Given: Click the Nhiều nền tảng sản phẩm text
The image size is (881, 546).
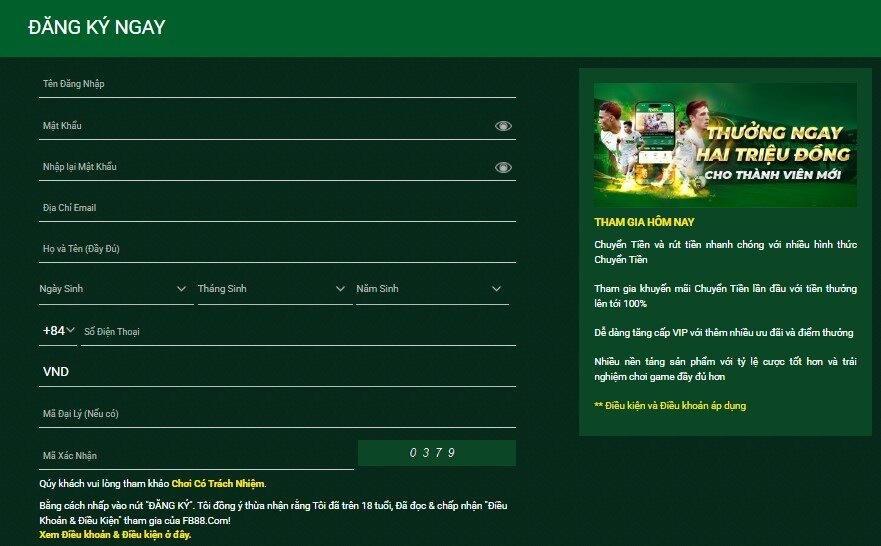Looking at the screenshot, I should 725,369.
